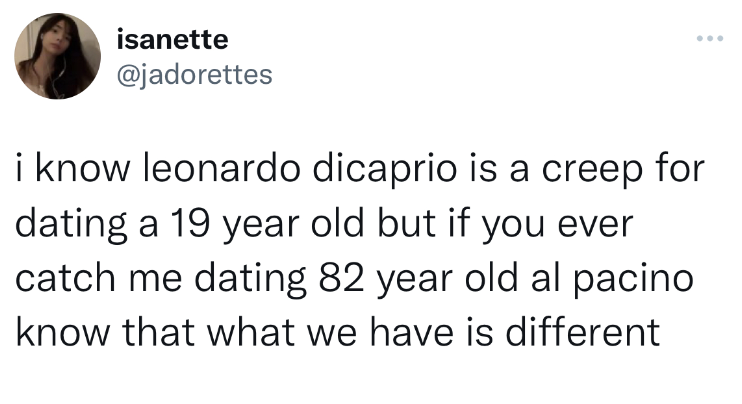742x404 pixels.
Task: Open the isanette display name link
Action: click(173, 39)
